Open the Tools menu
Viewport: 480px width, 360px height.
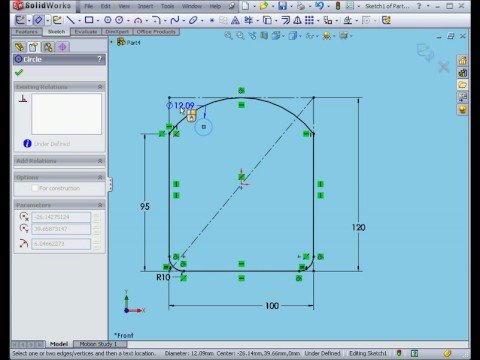(167, 6)
